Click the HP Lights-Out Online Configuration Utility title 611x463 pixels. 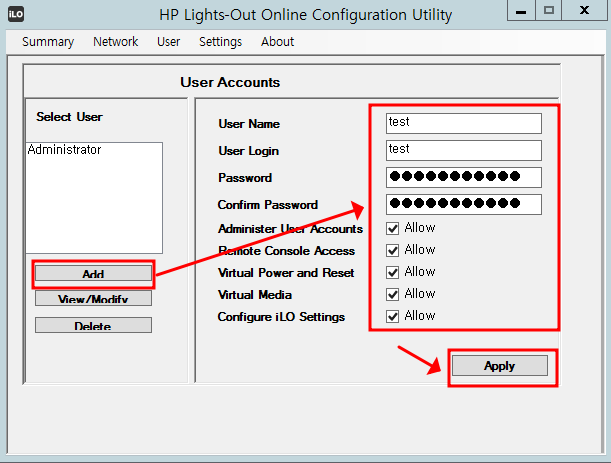point(306,15)
